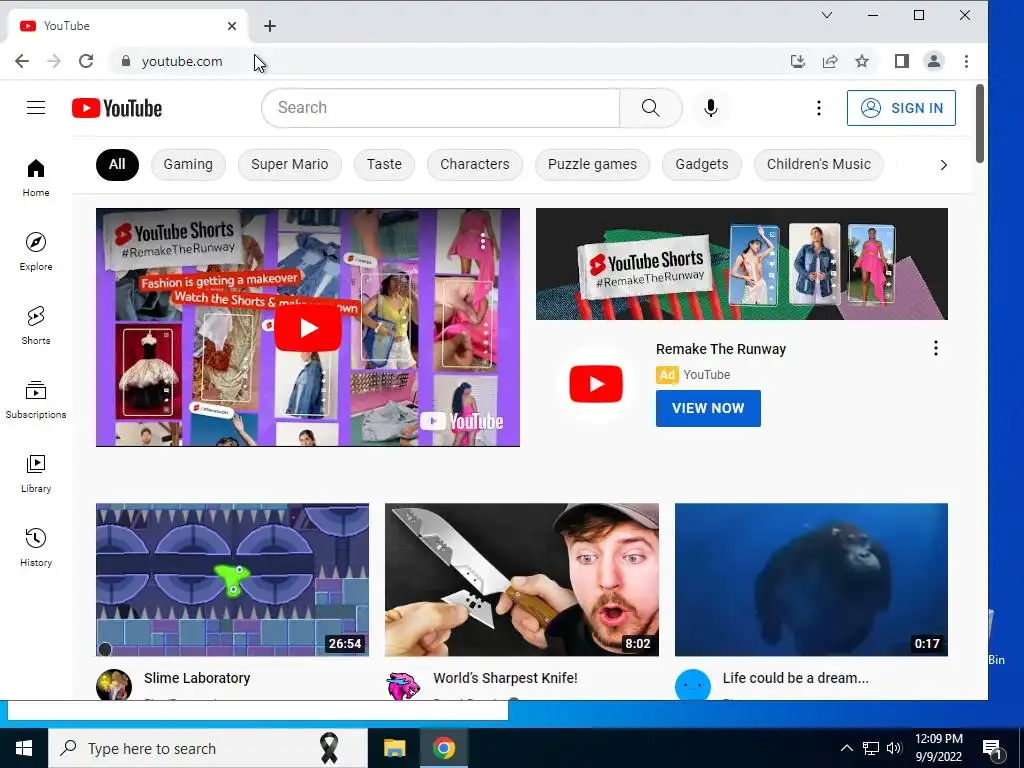Screen dimensions: 1024x768
Task: Click the SIGN IN button
Action: click(901, 108)
